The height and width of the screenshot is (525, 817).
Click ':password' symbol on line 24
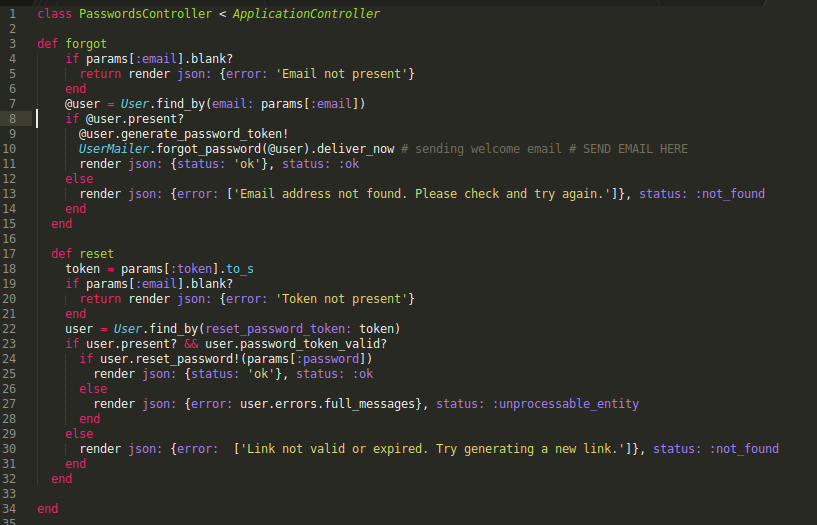(327, 359)
